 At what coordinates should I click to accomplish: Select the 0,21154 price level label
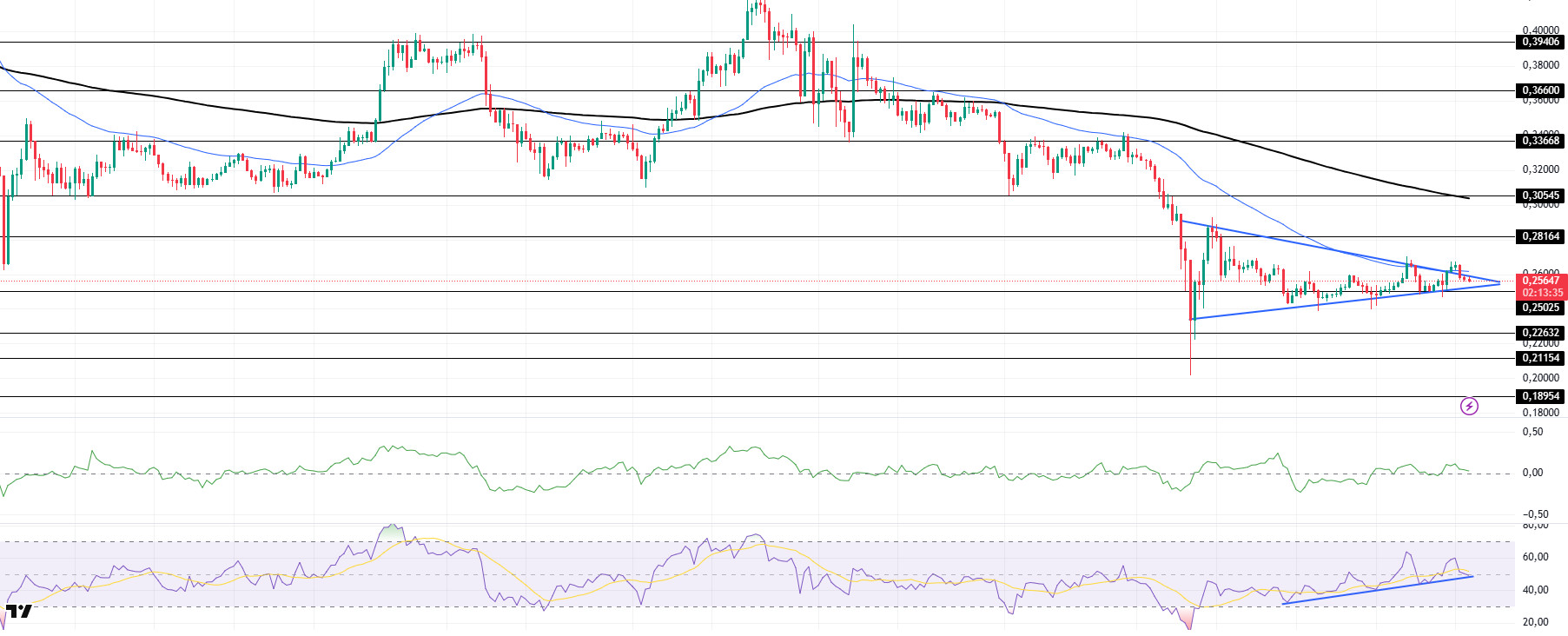(1541, 358)
